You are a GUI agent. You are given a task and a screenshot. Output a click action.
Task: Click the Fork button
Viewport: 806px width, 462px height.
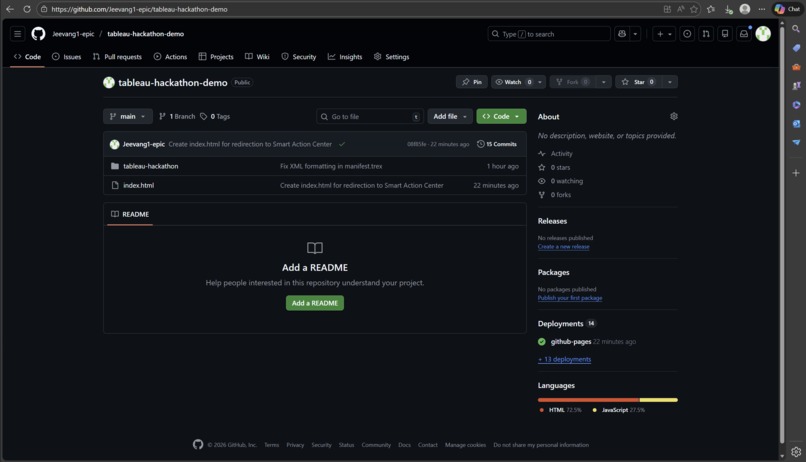(x=572, y=82)
